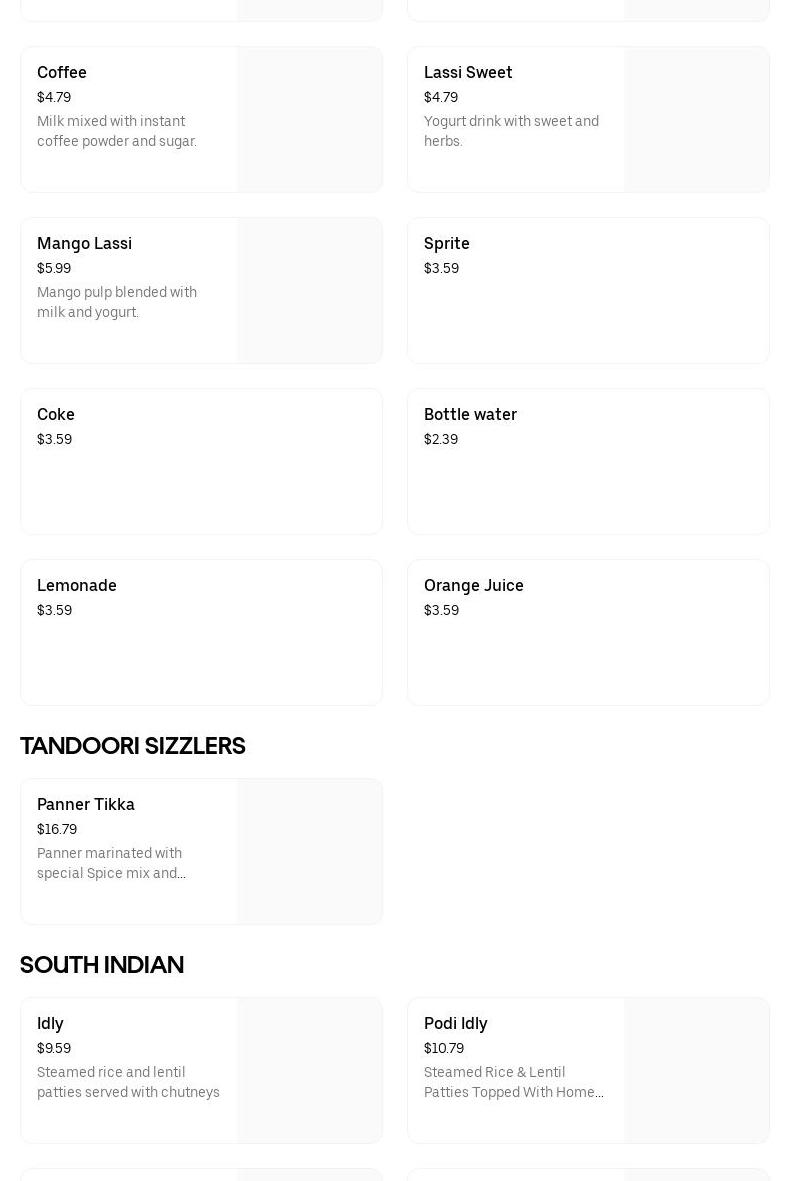Select the Lassi Sweet item title
Screen dimensions: 804x1181
tap(468, 73)
